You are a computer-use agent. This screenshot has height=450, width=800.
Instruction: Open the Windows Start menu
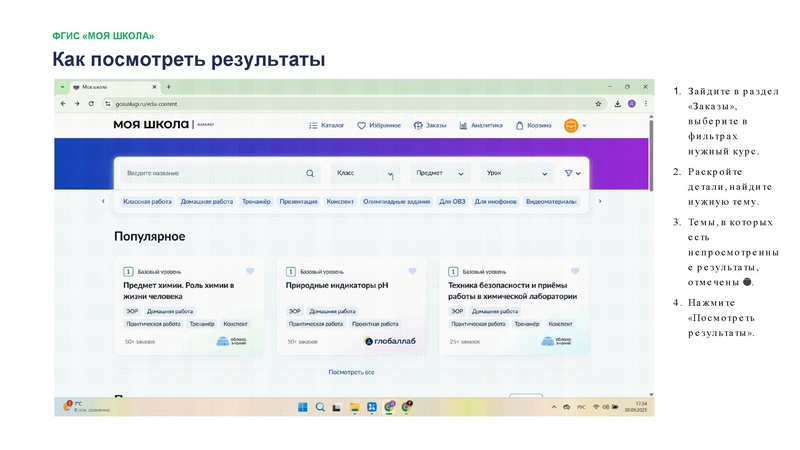303,407
